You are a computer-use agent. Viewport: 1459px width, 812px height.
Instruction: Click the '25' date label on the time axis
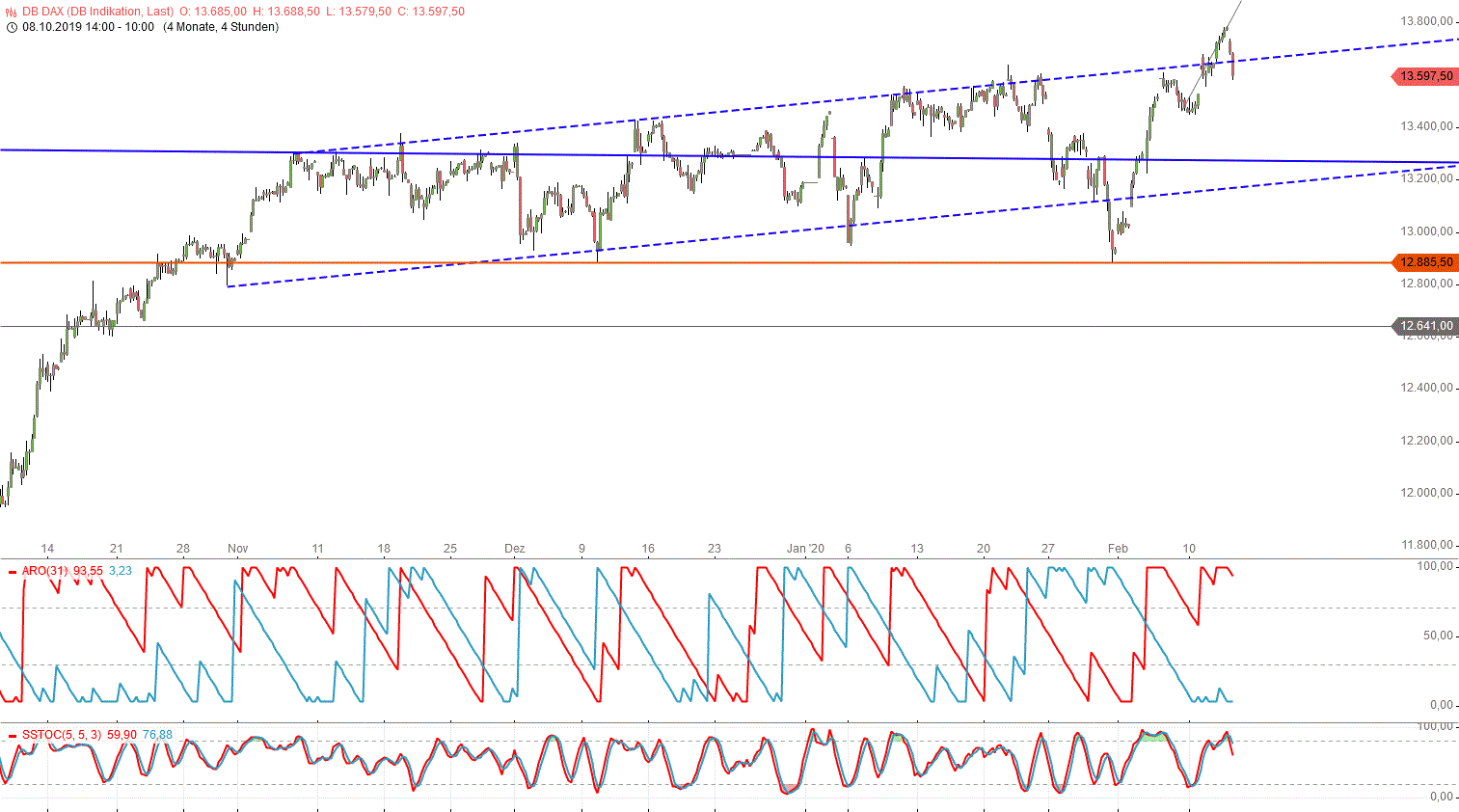click(449, 549)
